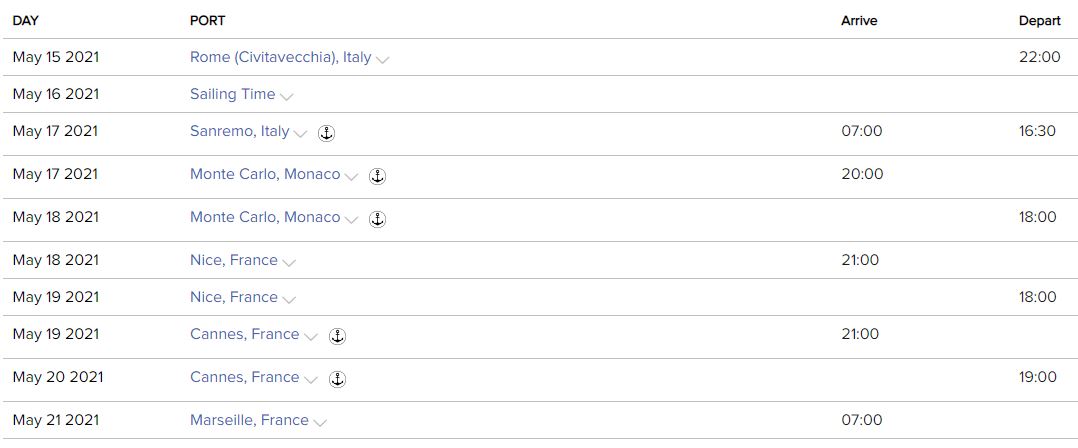Open the Marseille, France port link
1078x448 pixels.
point(249,420)
